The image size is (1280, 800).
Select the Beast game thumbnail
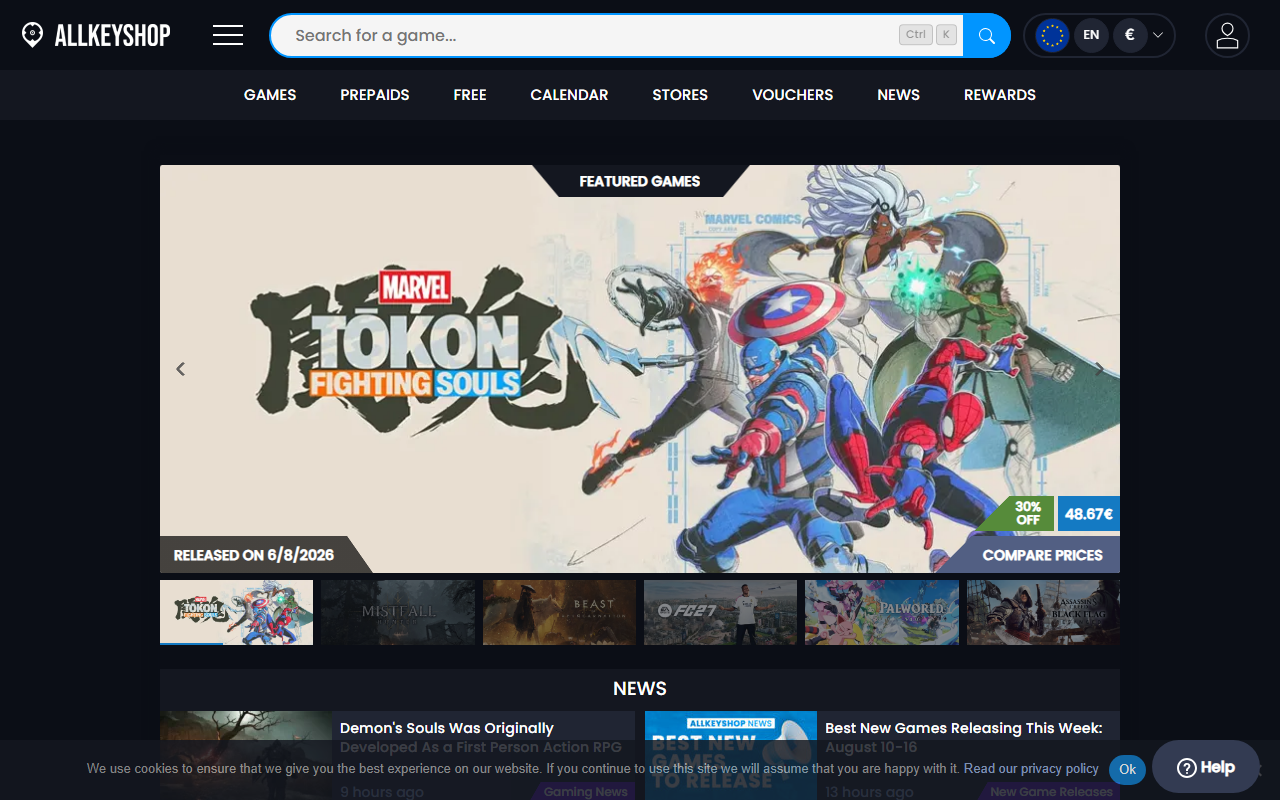[559, 612]
